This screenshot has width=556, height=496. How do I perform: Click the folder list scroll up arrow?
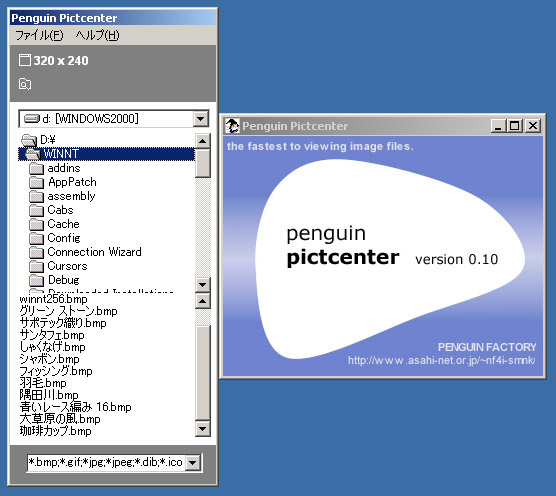pos(202,141)
